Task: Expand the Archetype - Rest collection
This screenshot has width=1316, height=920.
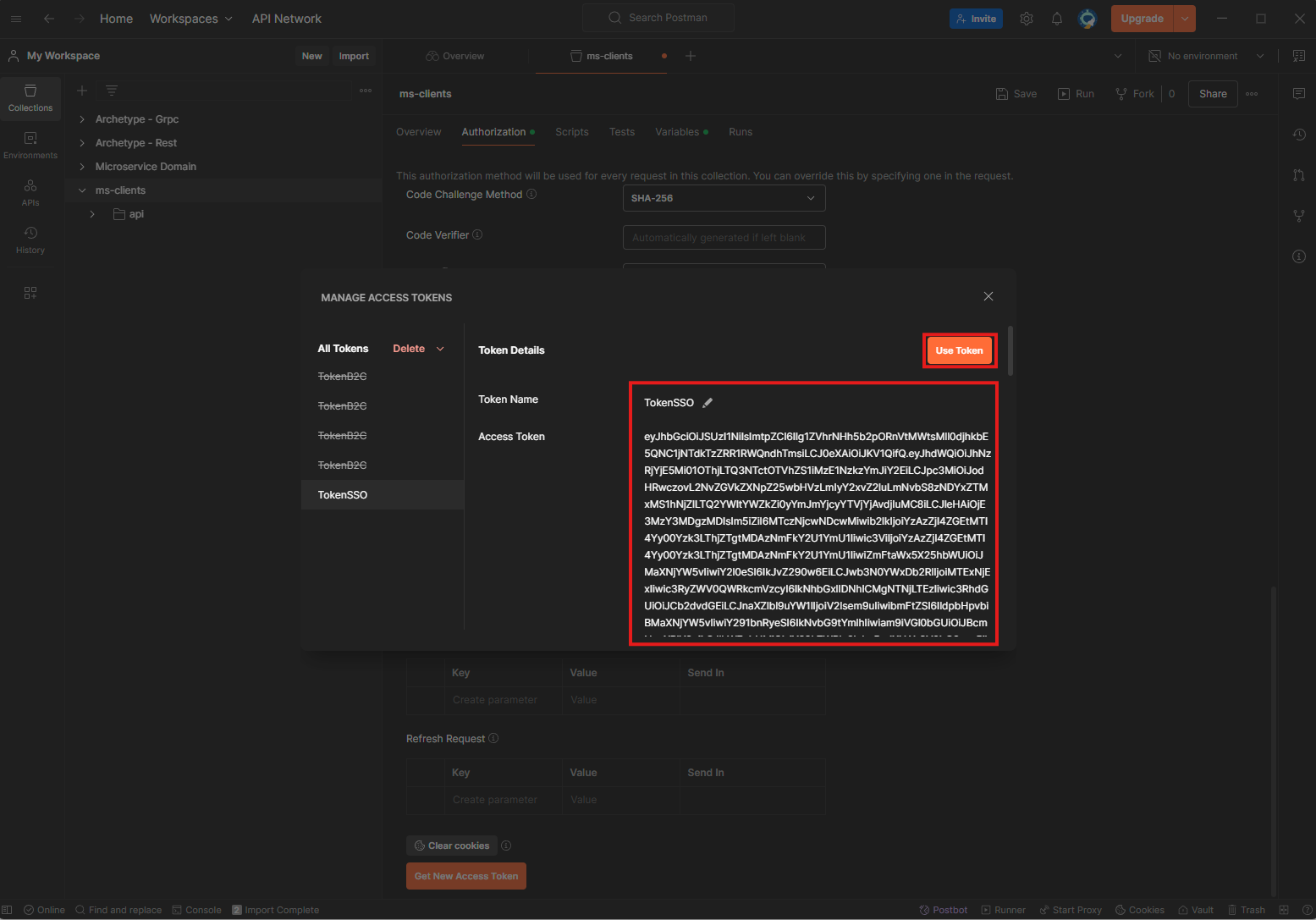Action: 82,143
